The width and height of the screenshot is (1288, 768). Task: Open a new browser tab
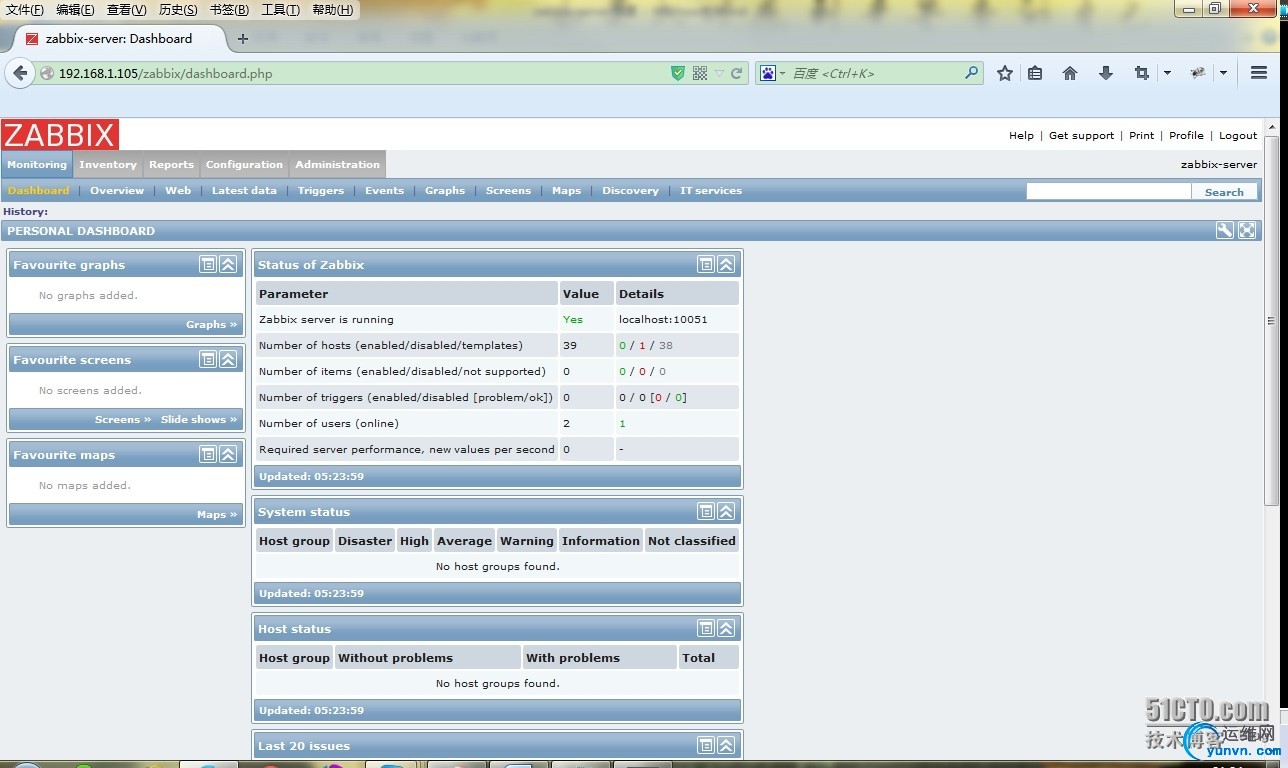[242, 39]
